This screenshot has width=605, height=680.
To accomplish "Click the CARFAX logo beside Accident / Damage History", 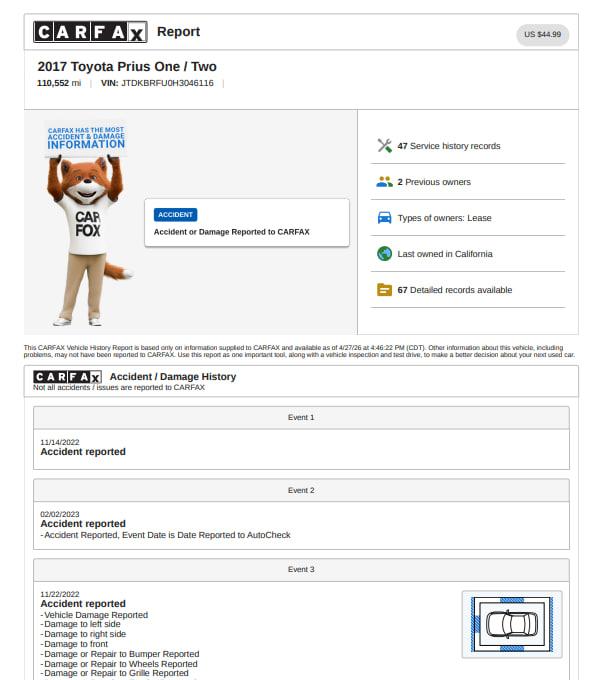I will [67, 377].
